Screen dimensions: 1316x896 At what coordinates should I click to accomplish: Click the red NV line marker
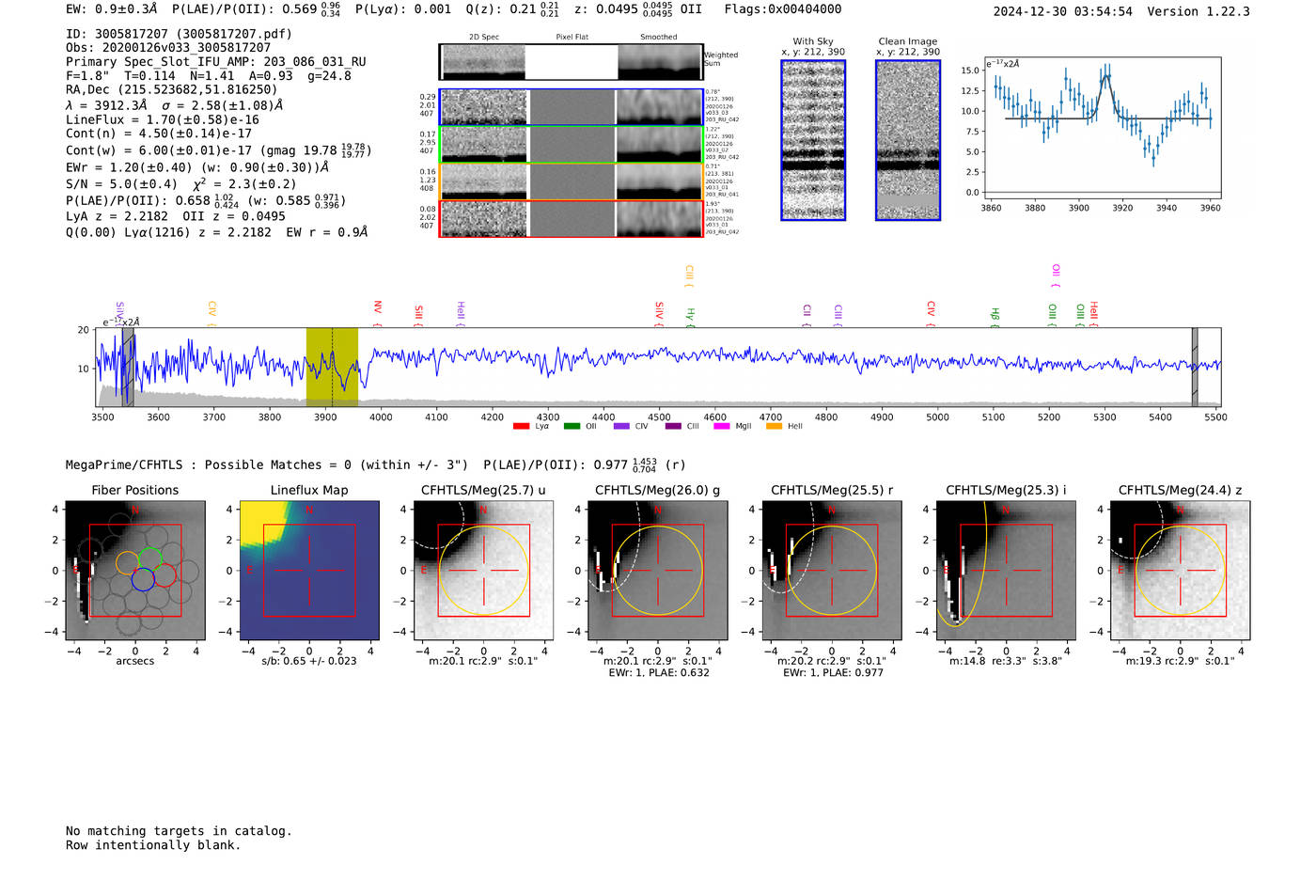click(377, 314)
